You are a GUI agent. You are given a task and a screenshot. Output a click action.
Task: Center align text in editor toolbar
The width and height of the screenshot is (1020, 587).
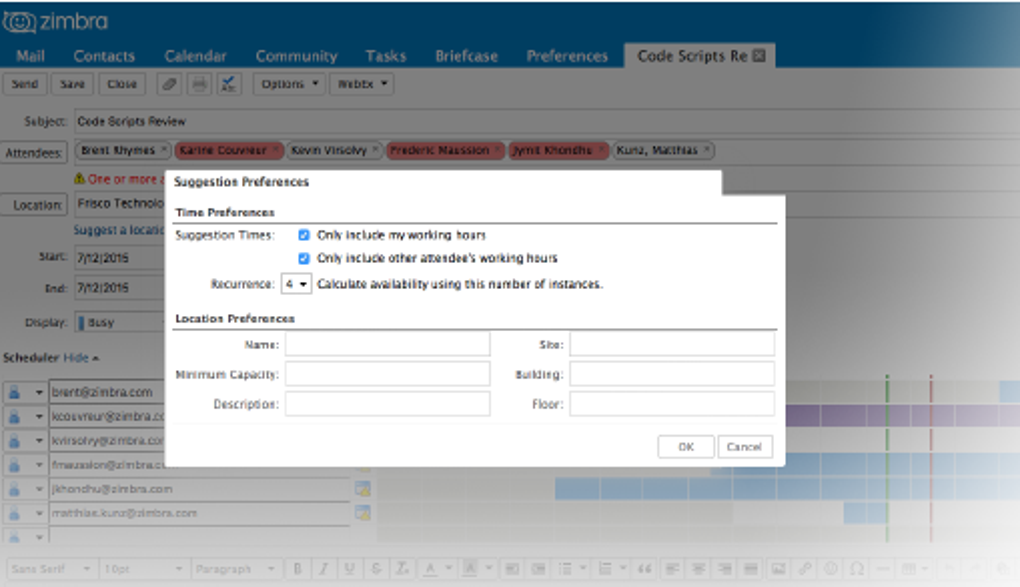pyautogui.click(x=699, y=569)
